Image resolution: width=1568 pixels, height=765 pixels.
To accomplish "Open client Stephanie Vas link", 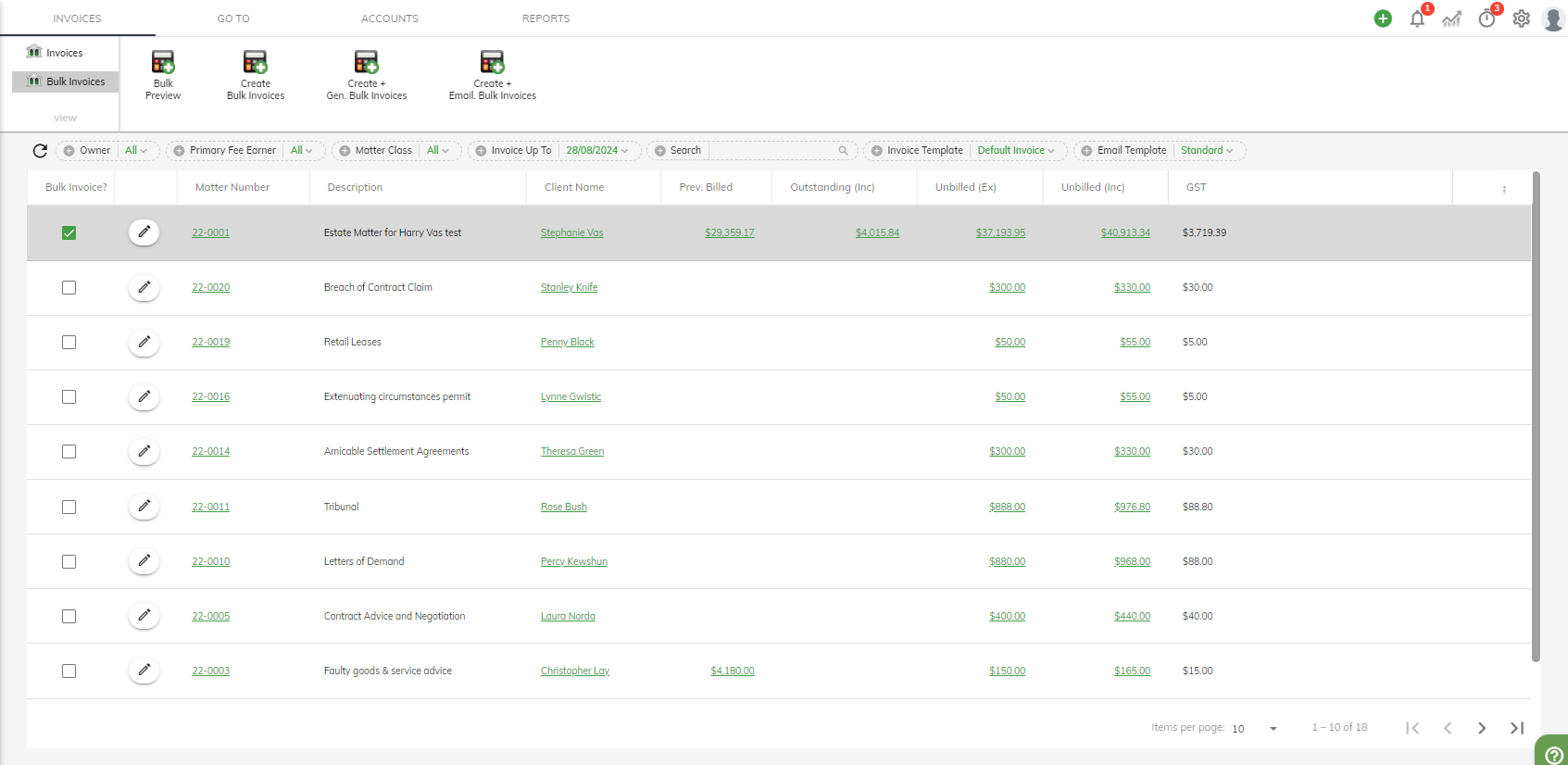I will pos(571,232).
